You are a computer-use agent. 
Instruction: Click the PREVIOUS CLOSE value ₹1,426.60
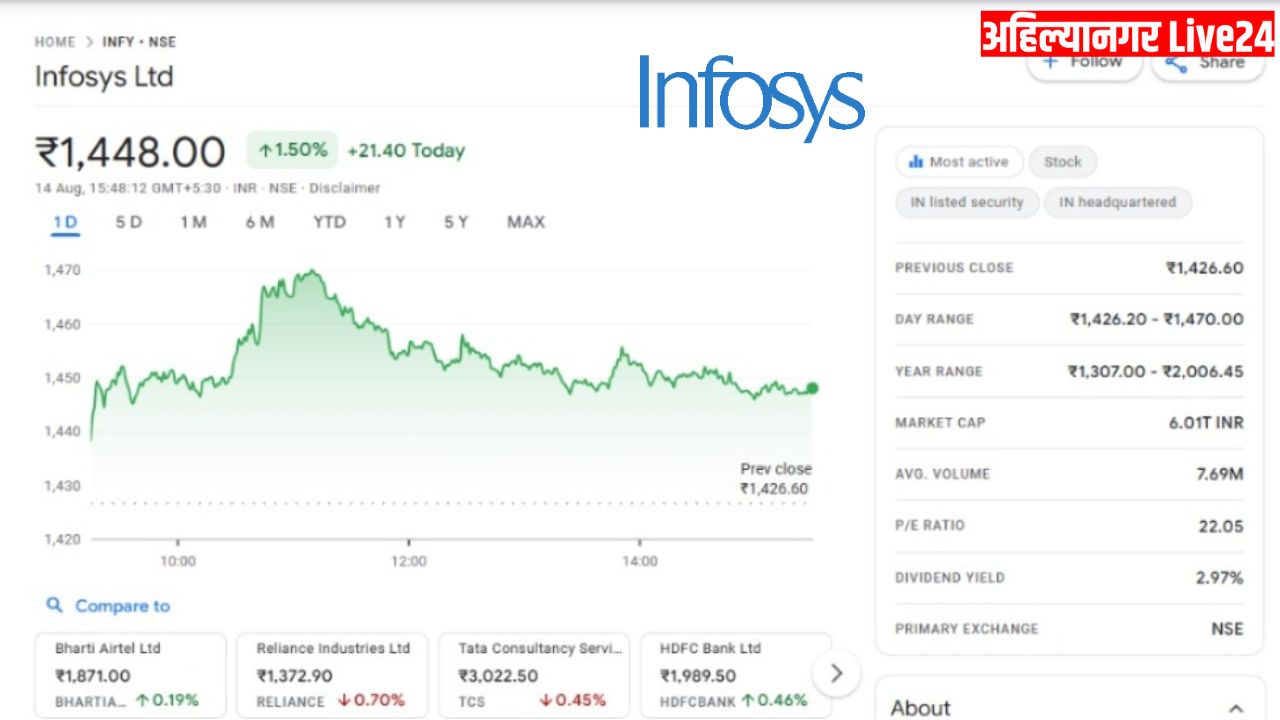pos(1205,268)
